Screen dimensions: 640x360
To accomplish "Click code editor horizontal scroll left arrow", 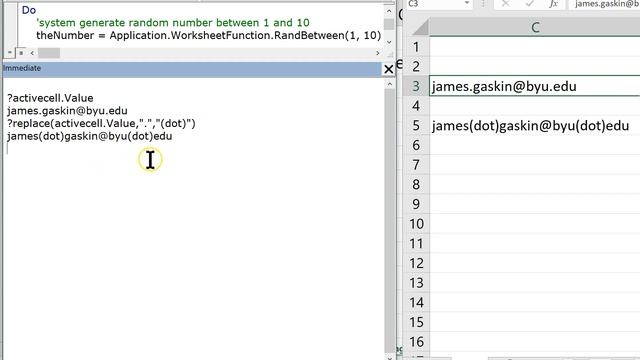I will point(32,53).
